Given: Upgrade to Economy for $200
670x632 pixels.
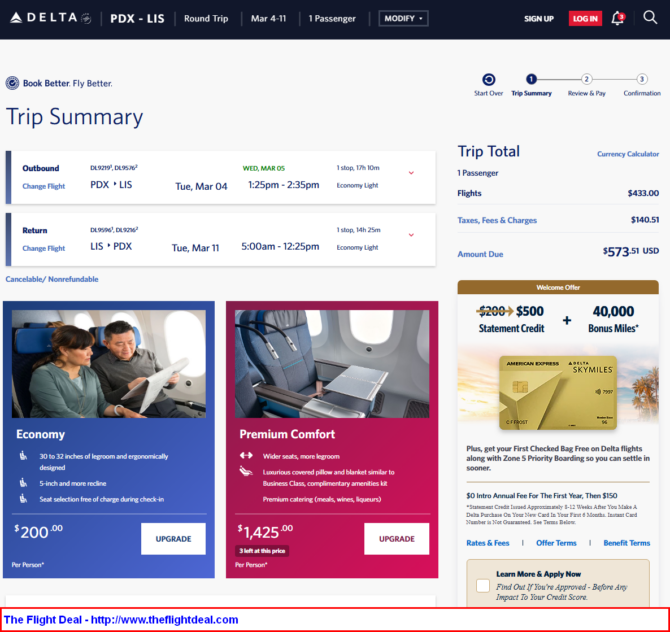Looking at the screenshot, I should click(173, 538).
